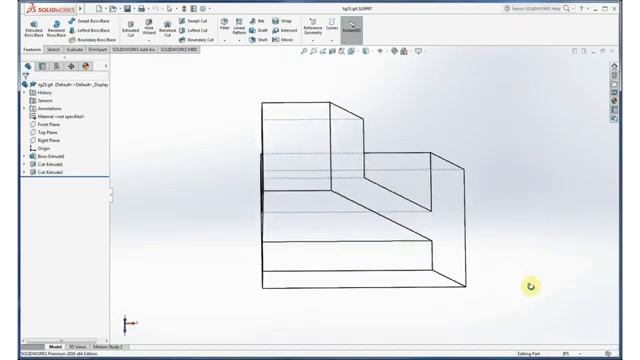This screenshot has width=640, height=360.
Task: Open dropdown arrow under Hole Wizard
Action: [149, 40]
